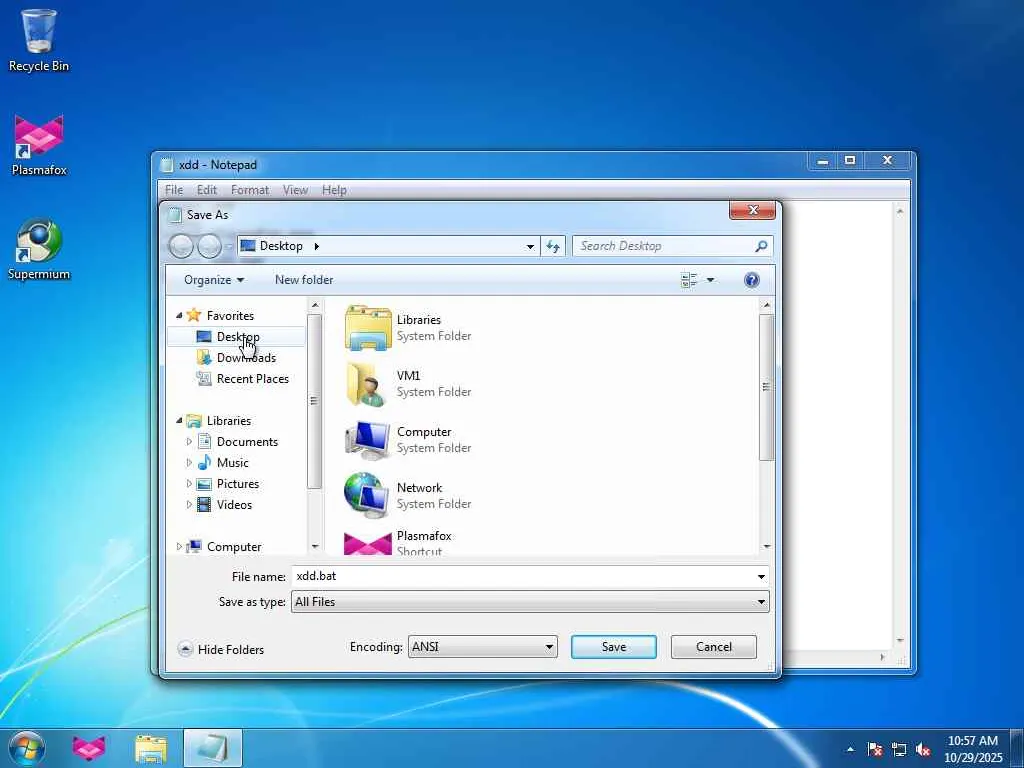The width and height of the screenshot is (1024, 768).
Task: Select the Supermium desktop shortcut
Action: 39,249
